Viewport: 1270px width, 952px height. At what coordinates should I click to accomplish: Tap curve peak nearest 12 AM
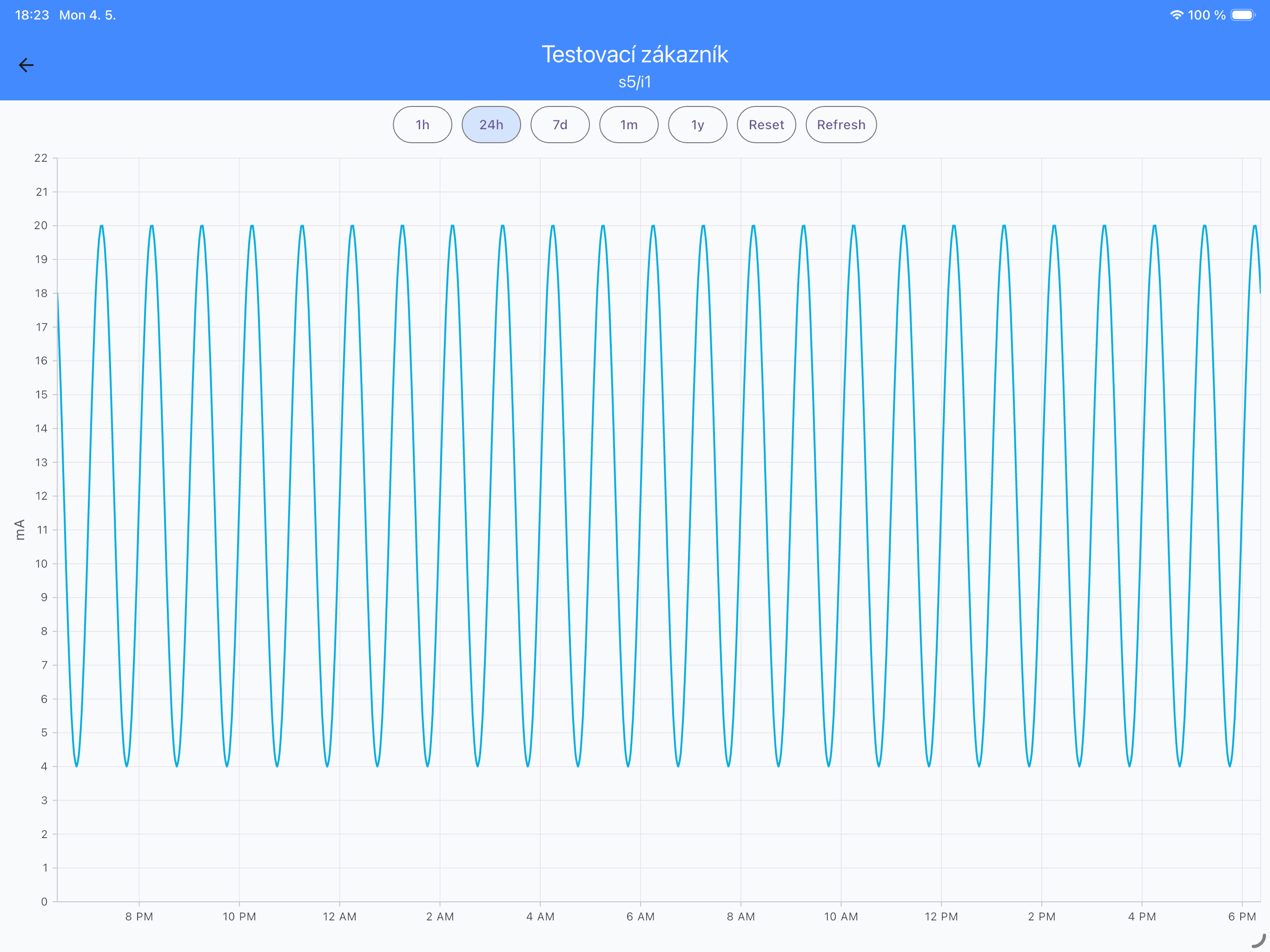click(352, 226)
